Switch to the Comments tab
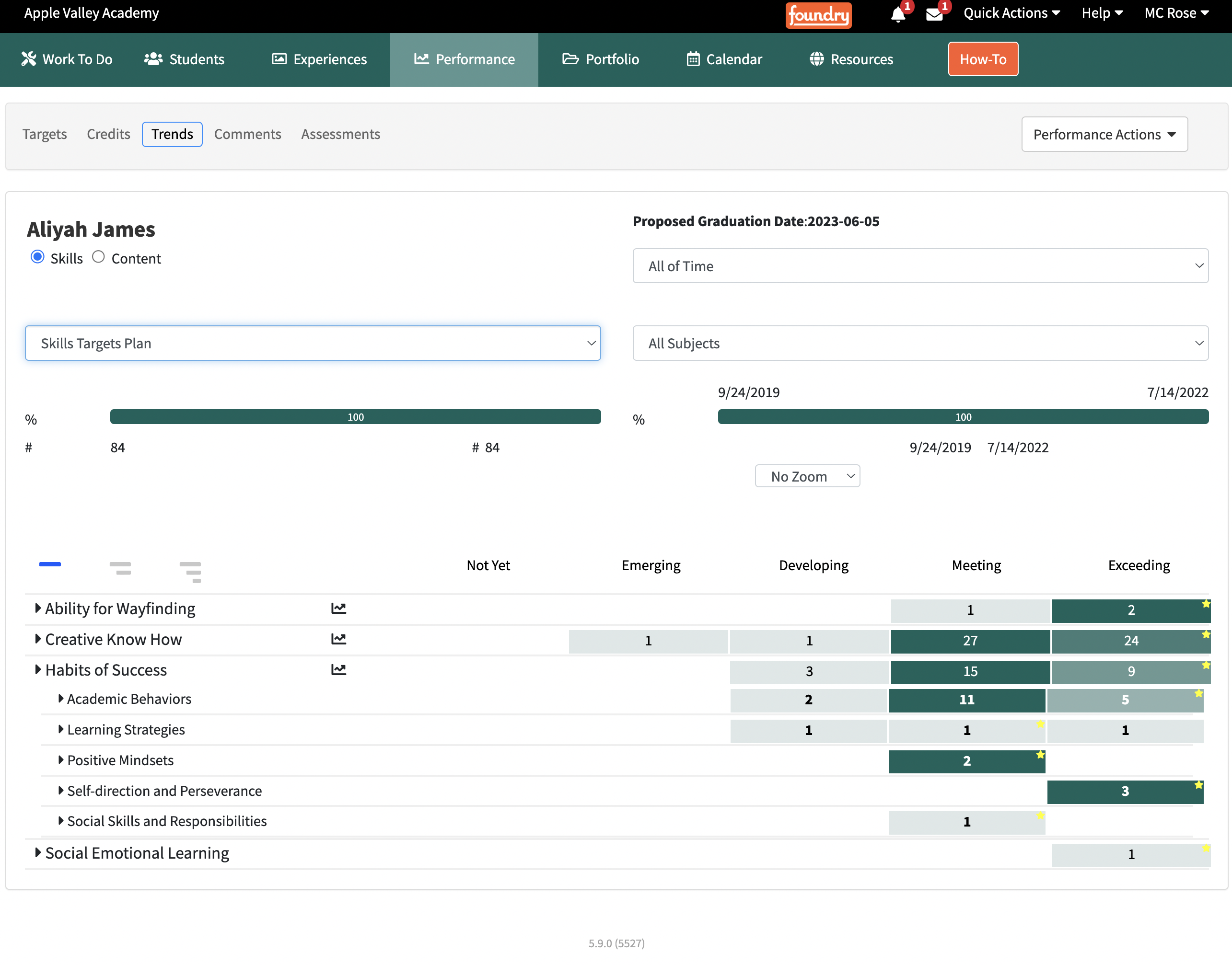 coord(247,134)
